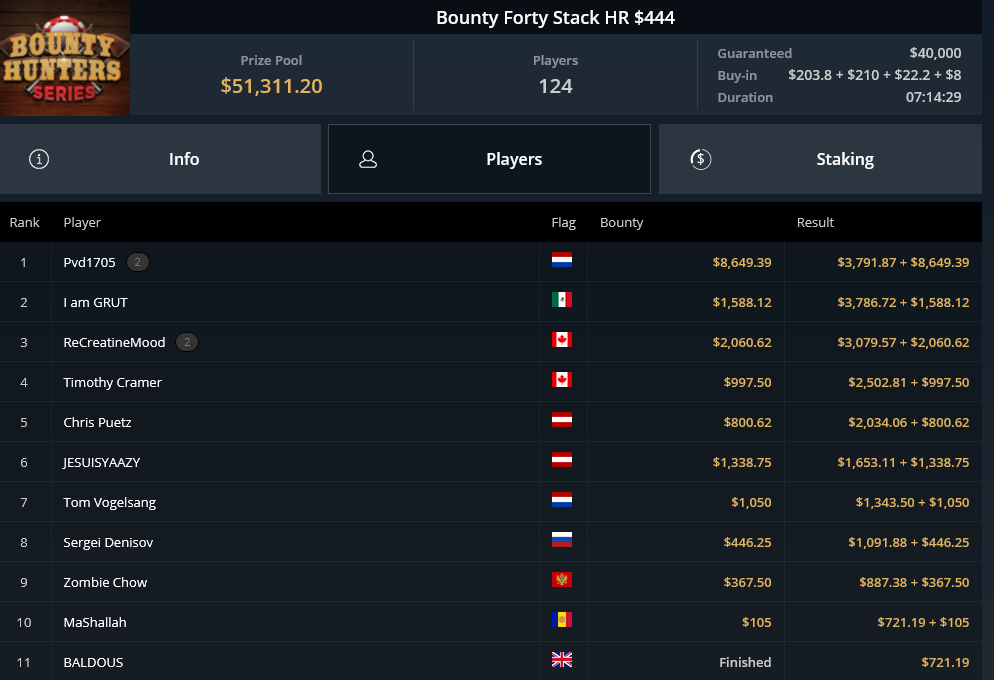Image resolution: width=994 pixels, height=680 pixels.
Task: Sort by the Rank column header
Action: click(25, 222)
